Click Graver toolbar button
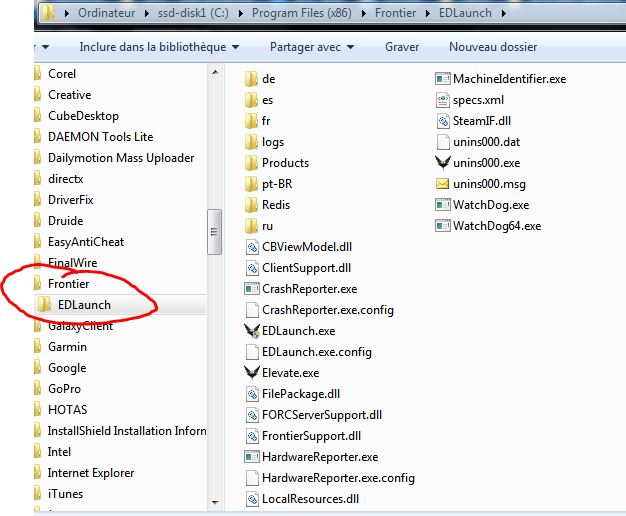Screen dimensions: 626x516 (402, 47)
